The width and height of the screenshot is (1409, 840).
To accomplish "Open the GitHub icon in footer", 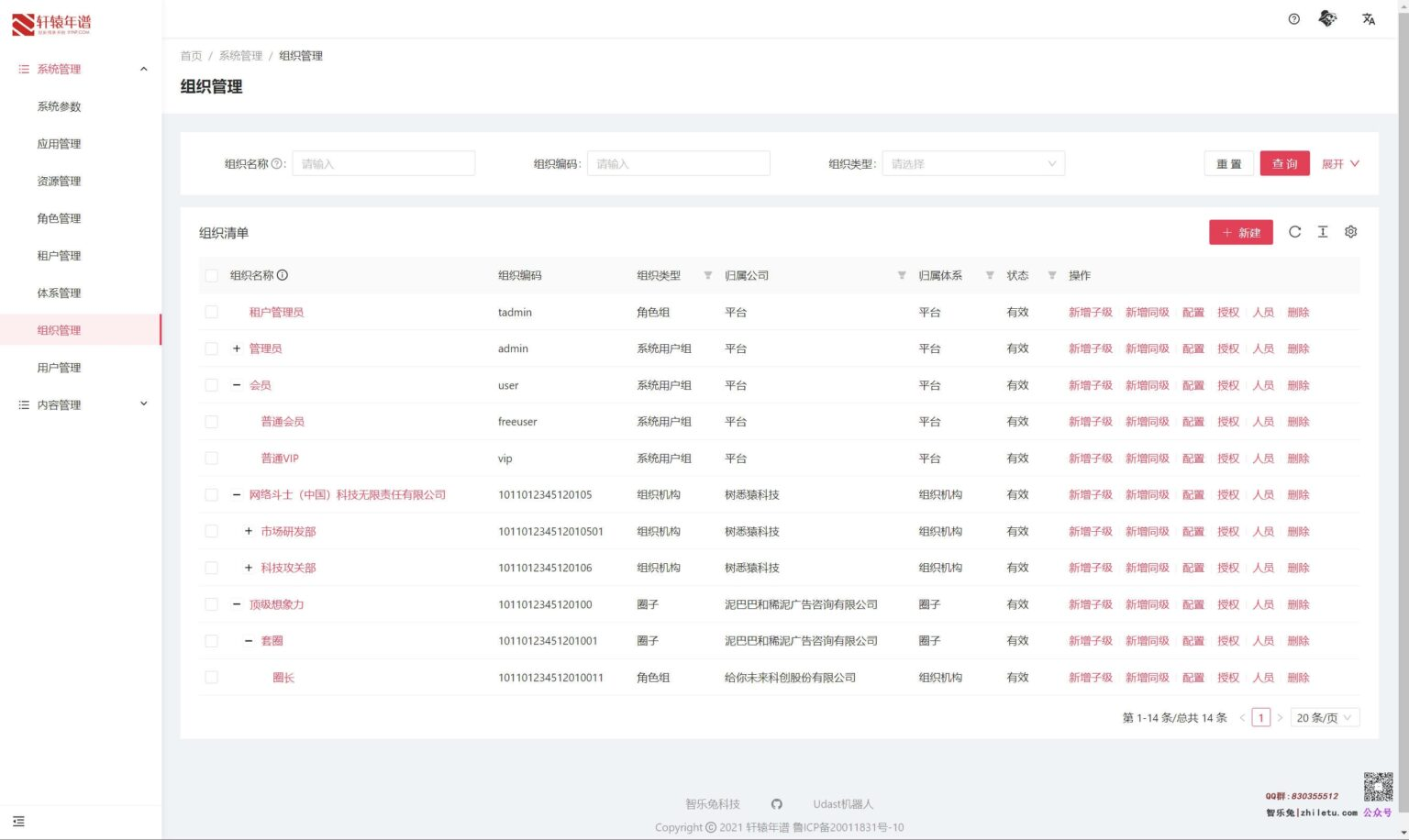I will (777, 804).
